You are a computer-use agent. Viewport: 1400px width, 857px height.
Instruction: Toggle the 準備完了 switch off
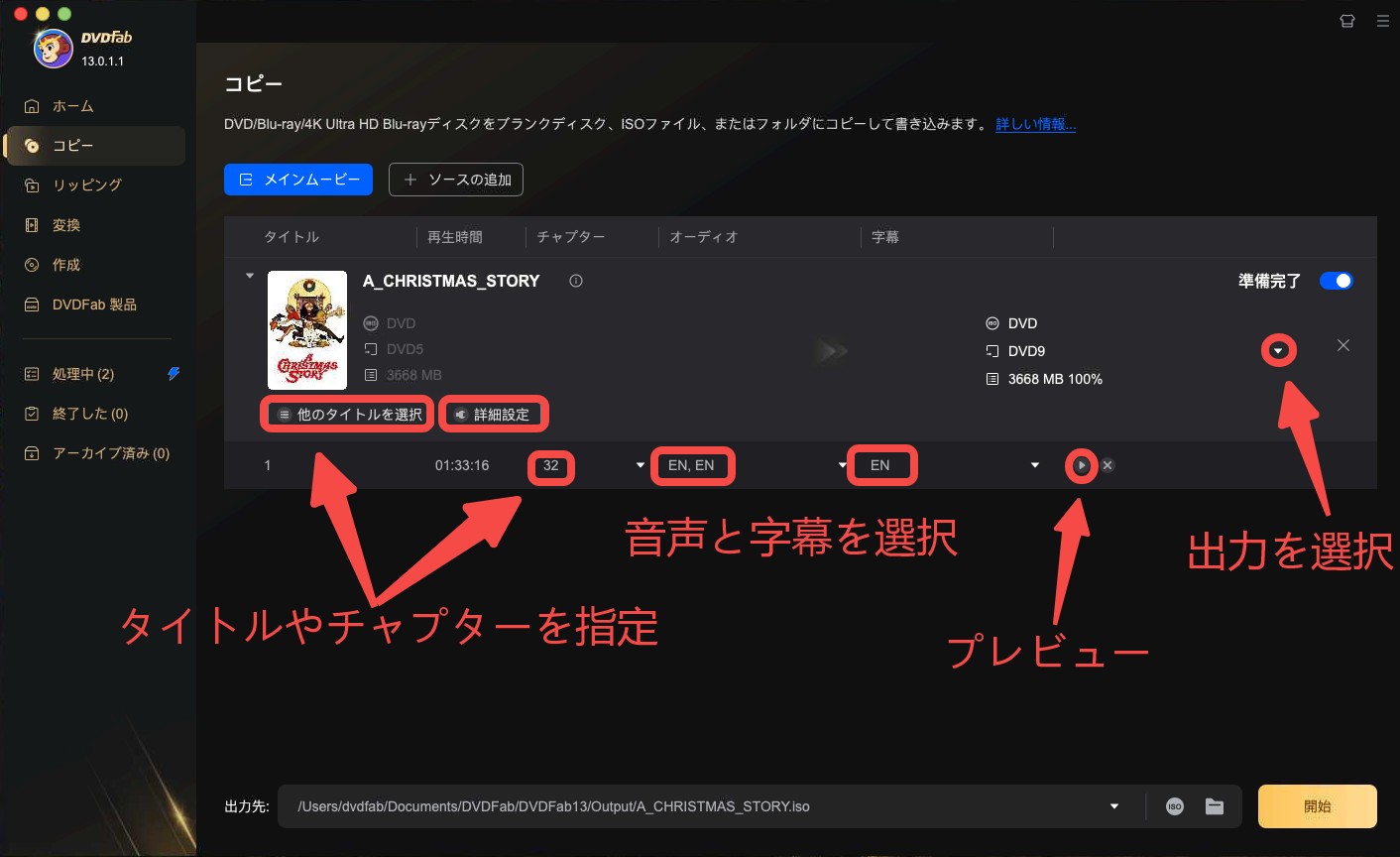click(1336, 281)
